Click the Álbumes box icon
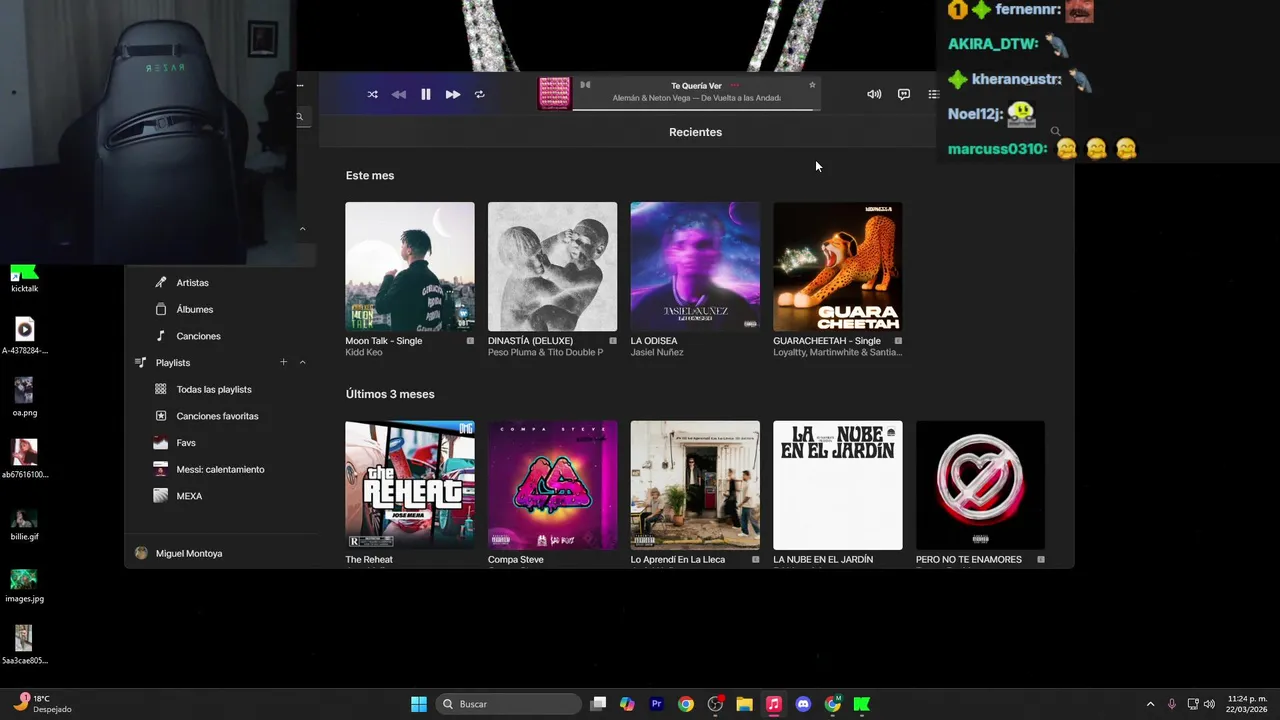The height and width of the screenshot is (720, 1280). pyautogui.click(x=161, y=309)
